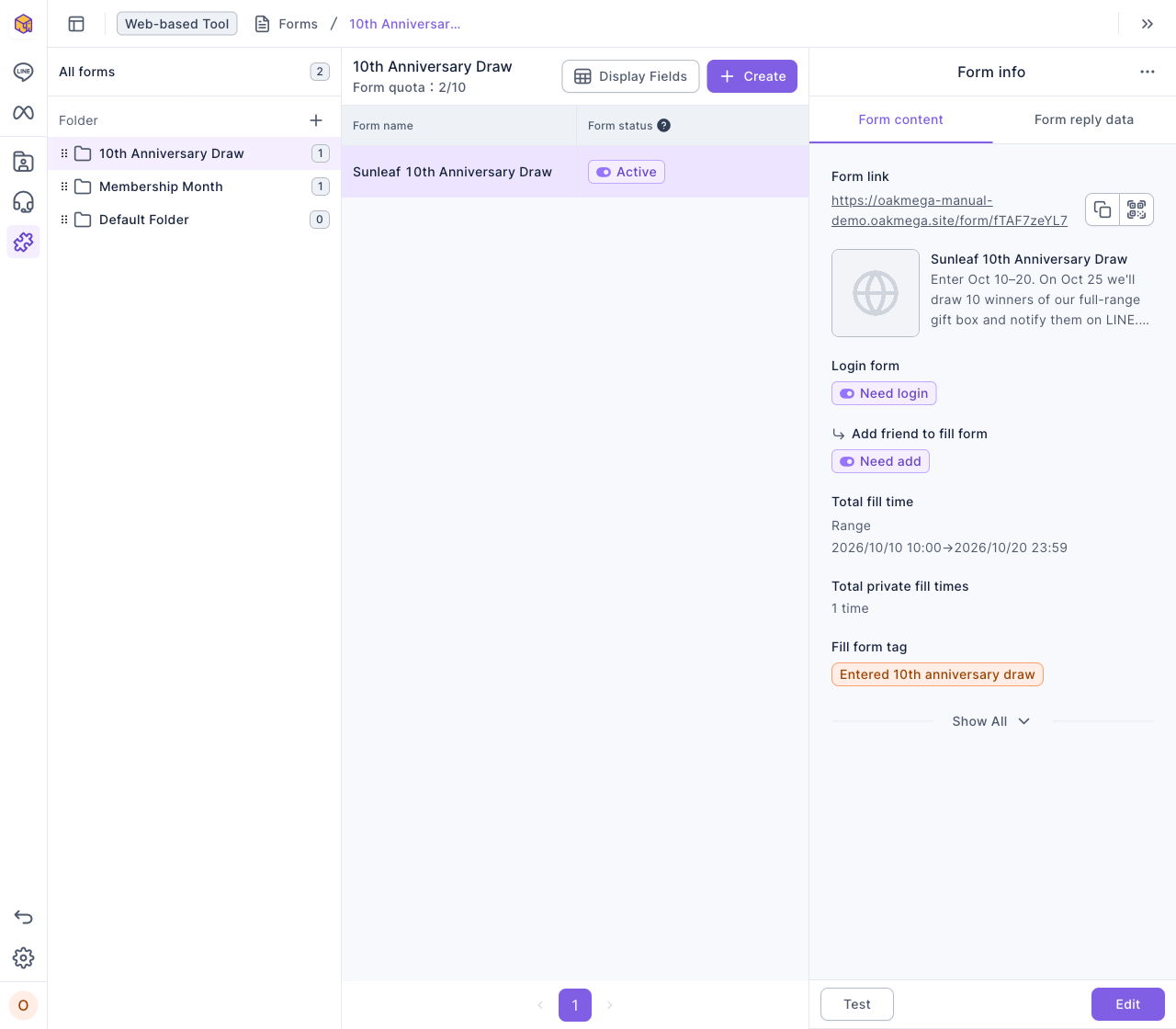
Task: Click the app logo cube icon
Action: (23, 23)
